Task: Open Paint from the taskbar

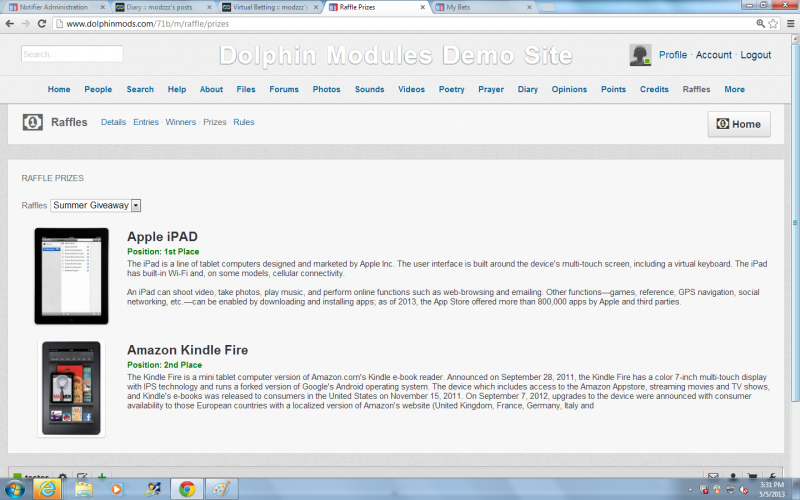Action: coord(221,489)
